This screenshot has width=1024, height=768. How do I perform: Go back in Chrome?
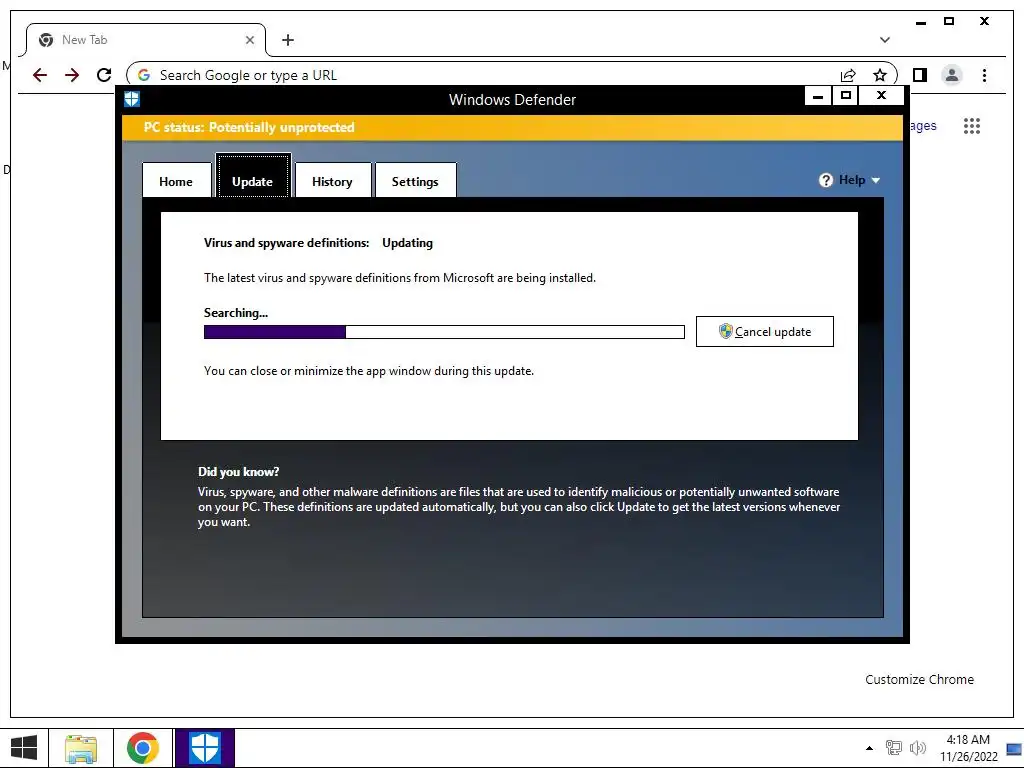coord(40,75)
